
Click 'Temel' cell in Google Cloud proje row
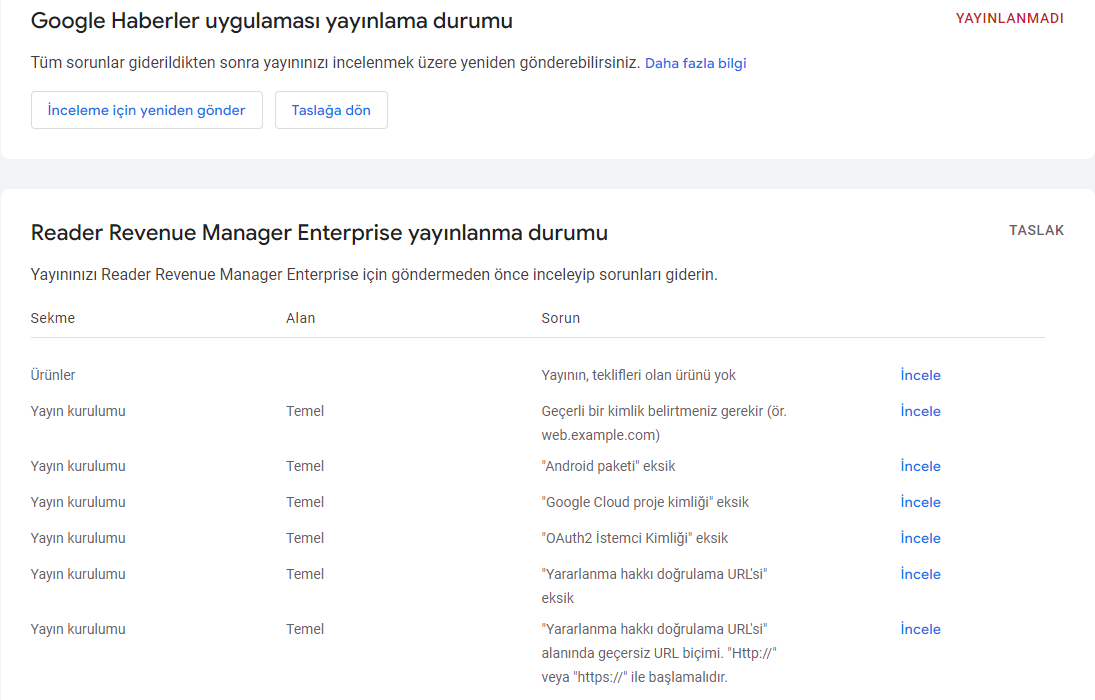304,502
